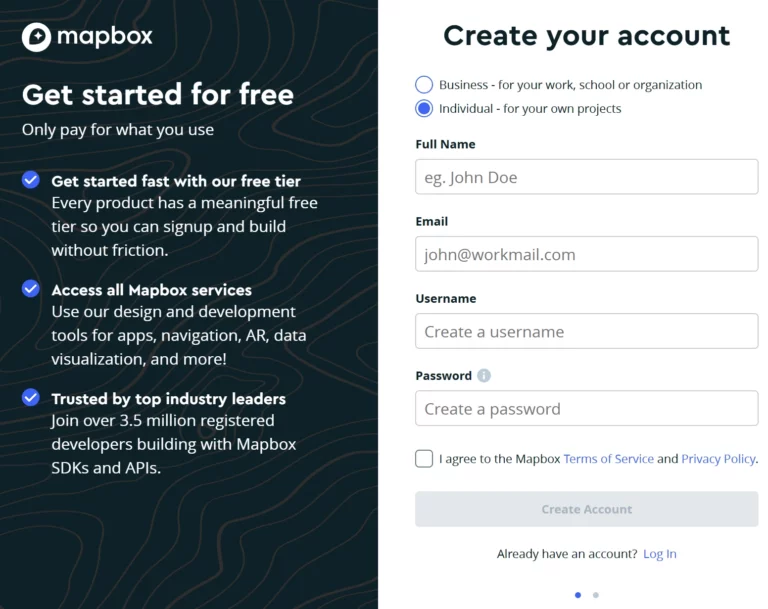Click checkmark icon beside Access all Mapbox services

coord(31,289)
